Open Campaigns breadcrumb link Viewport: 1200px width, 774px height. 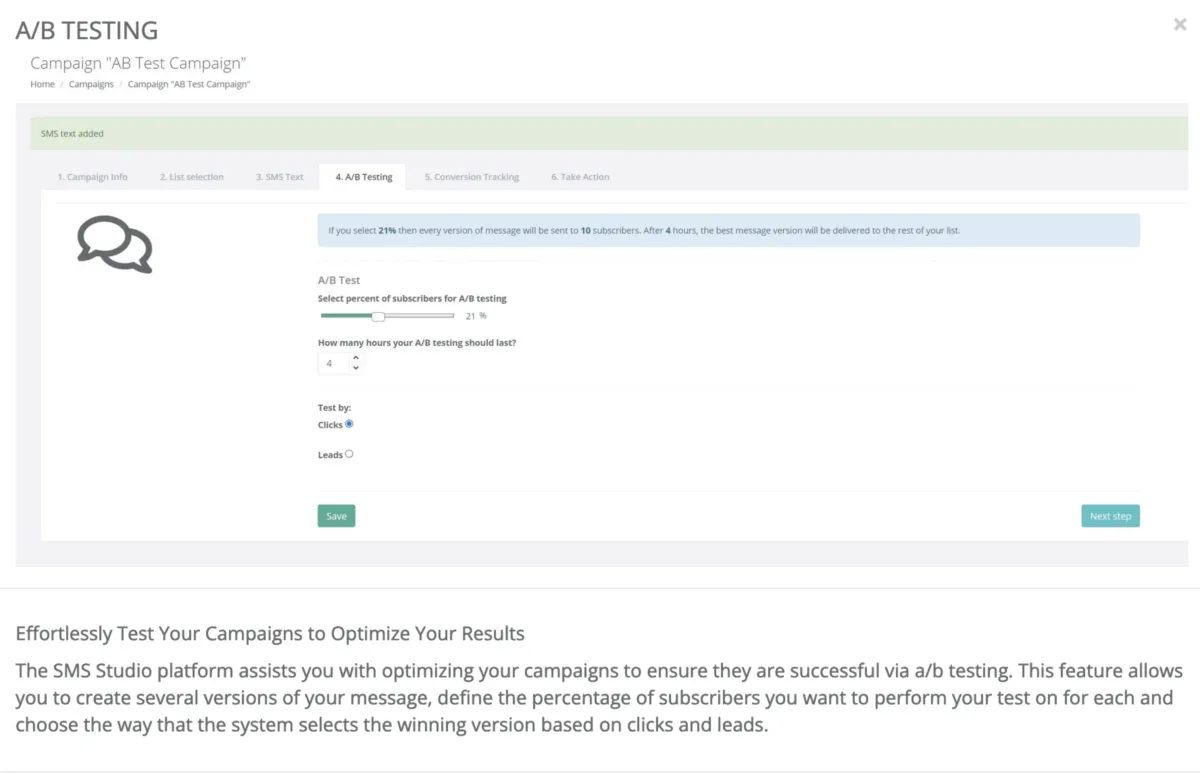click(91, 84)
